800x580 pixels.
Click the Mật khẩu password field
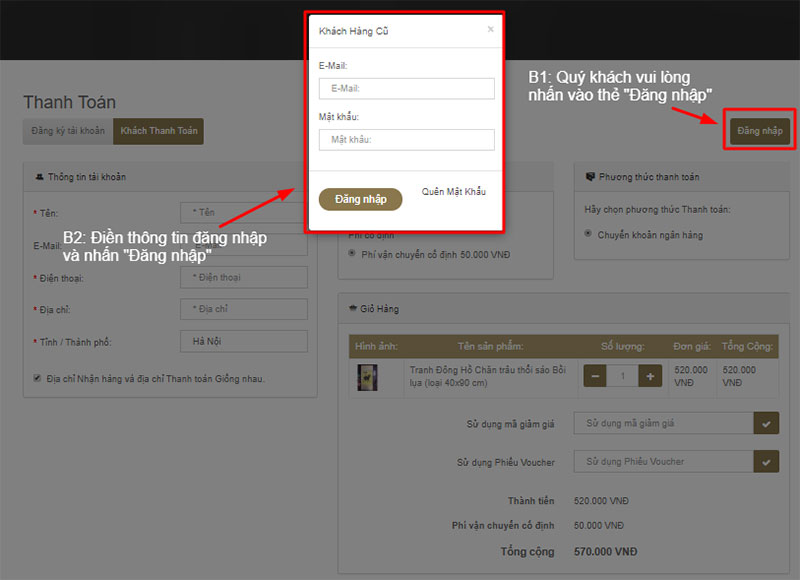[406, 140]
